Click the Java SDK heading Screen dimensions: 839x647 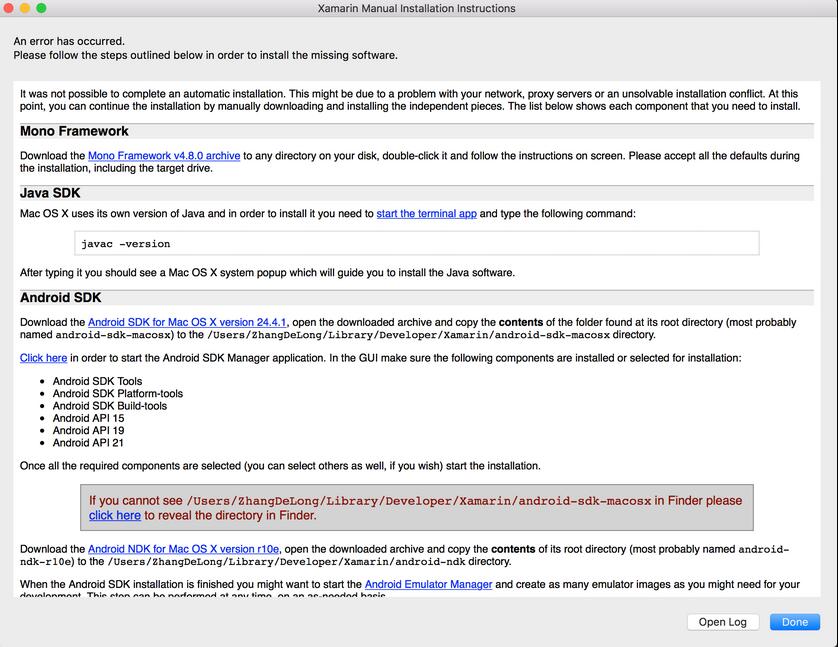50,193
